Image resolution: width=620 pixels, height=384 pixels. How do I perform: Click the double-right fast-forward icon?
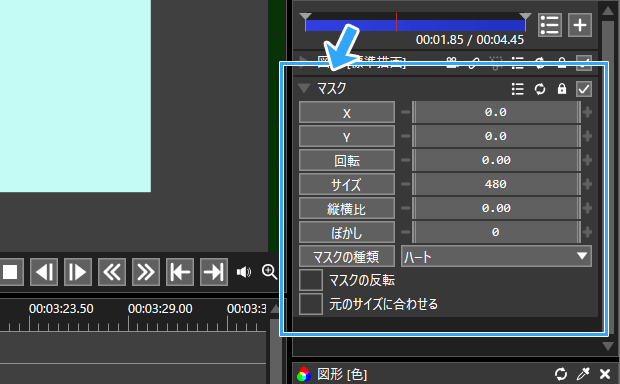146,272
